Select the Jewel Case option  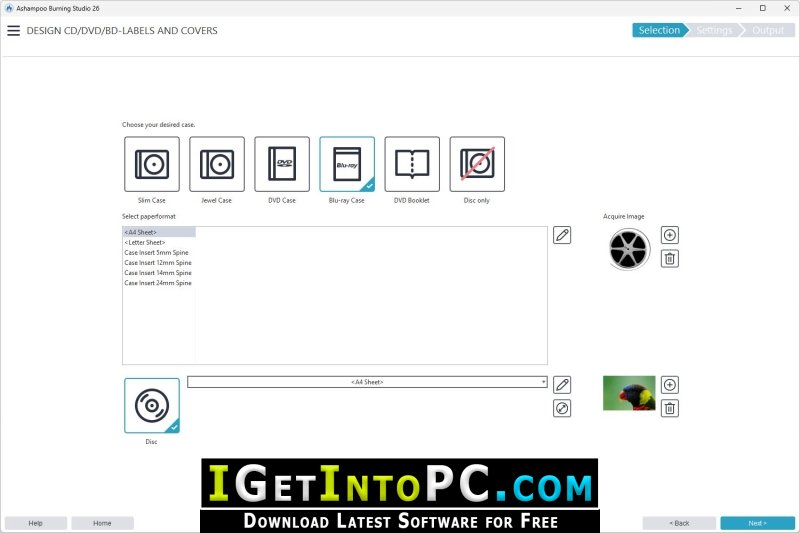[217, 164]
